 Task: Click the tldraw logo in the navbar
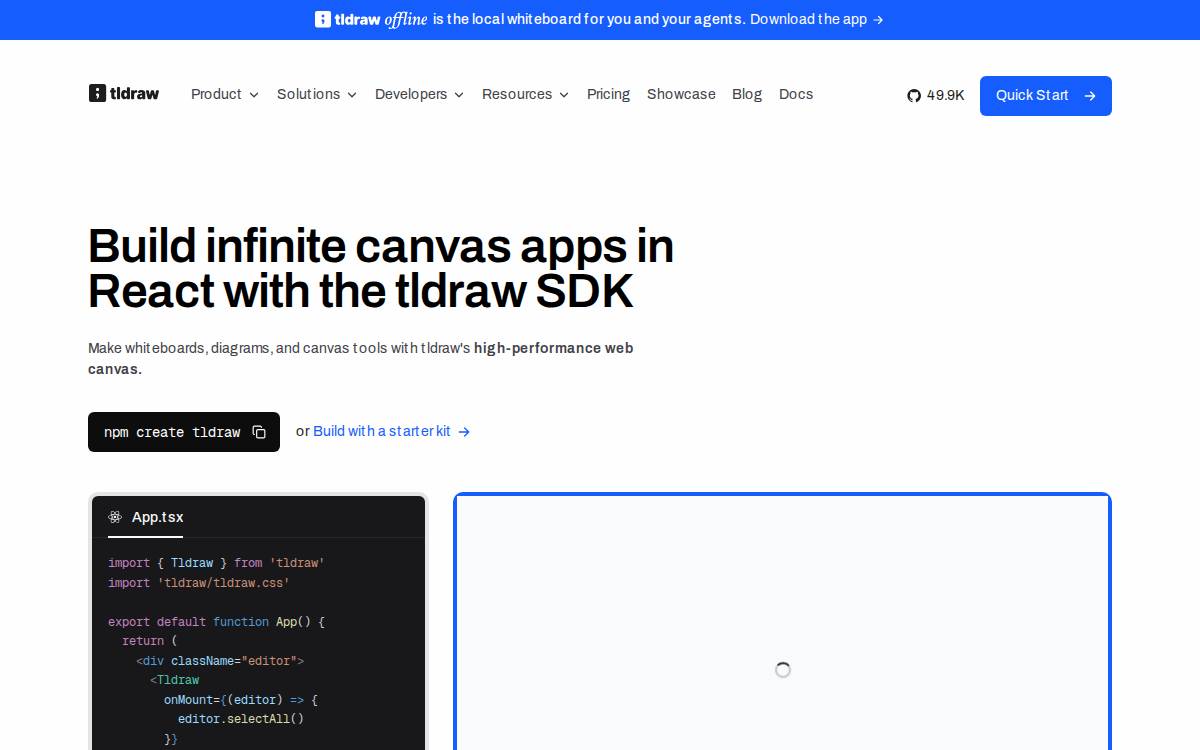click(x=124, y=94)
